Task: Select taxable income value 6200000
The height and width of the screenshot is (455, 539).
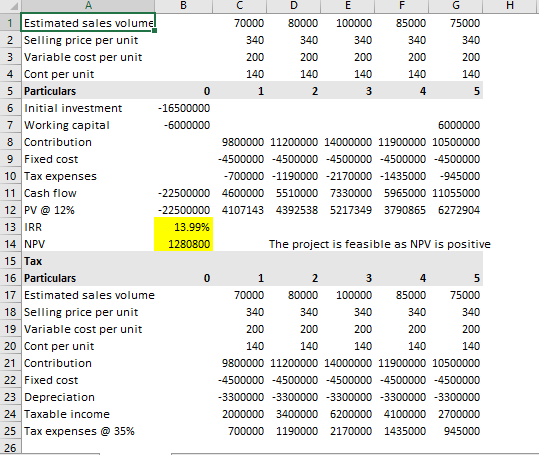Action: click(348, 414)
